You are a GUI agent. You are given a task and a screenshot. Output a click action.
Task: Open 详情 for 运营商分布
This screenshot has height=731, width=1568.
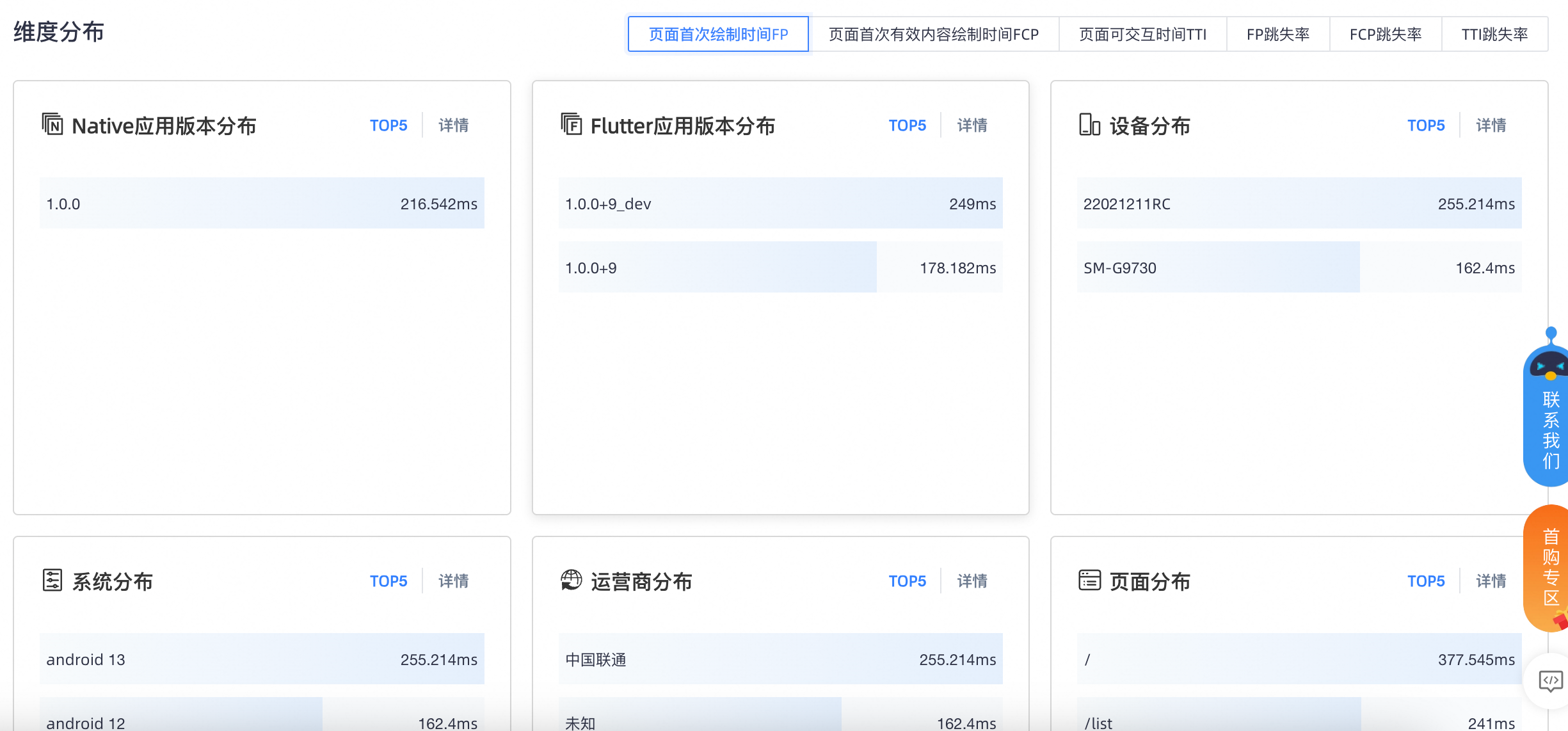coord(972,581)
